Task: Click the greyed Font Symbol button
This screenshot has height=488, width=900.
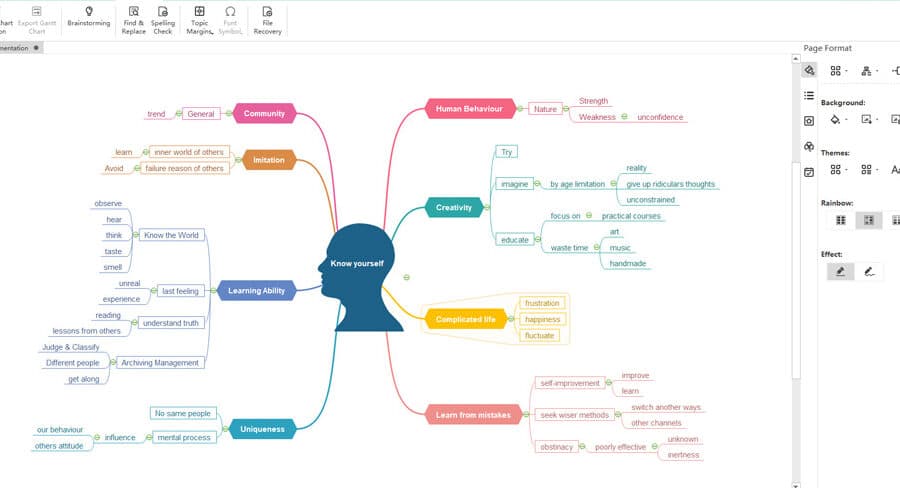Action: click(x=230, y=21)
